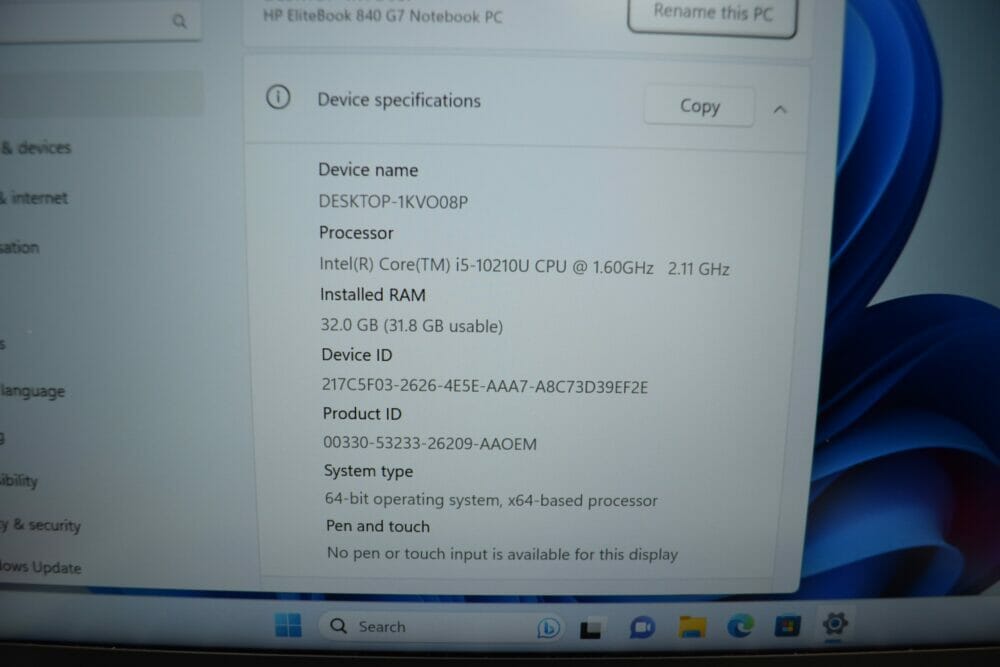Click the Processor label
The height and width of the screenshot is (667, 1000).
[x=356, y=233]
